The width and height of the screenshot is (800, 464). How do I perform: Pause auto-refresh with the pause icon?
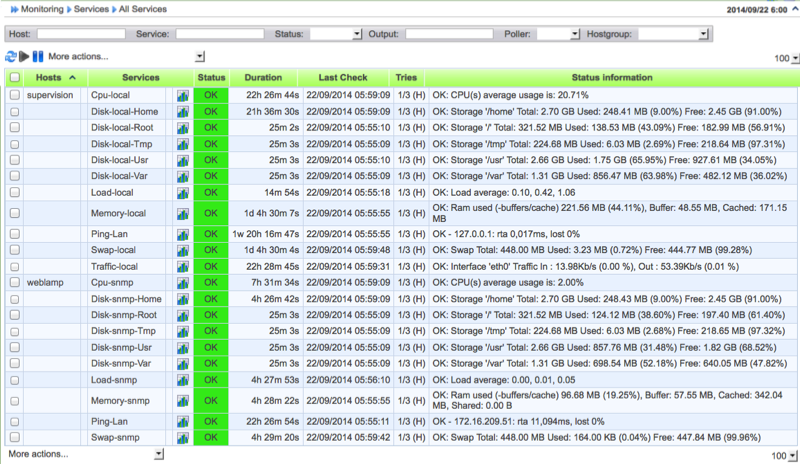[x=38, y=57]
